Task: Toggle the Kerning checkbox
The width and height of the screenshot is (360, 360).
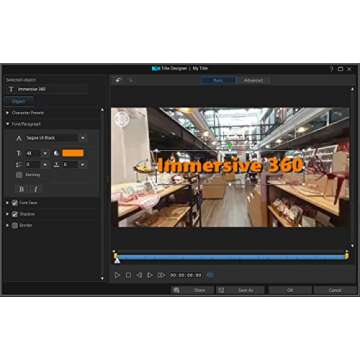Action: click(x=19, y=175)
